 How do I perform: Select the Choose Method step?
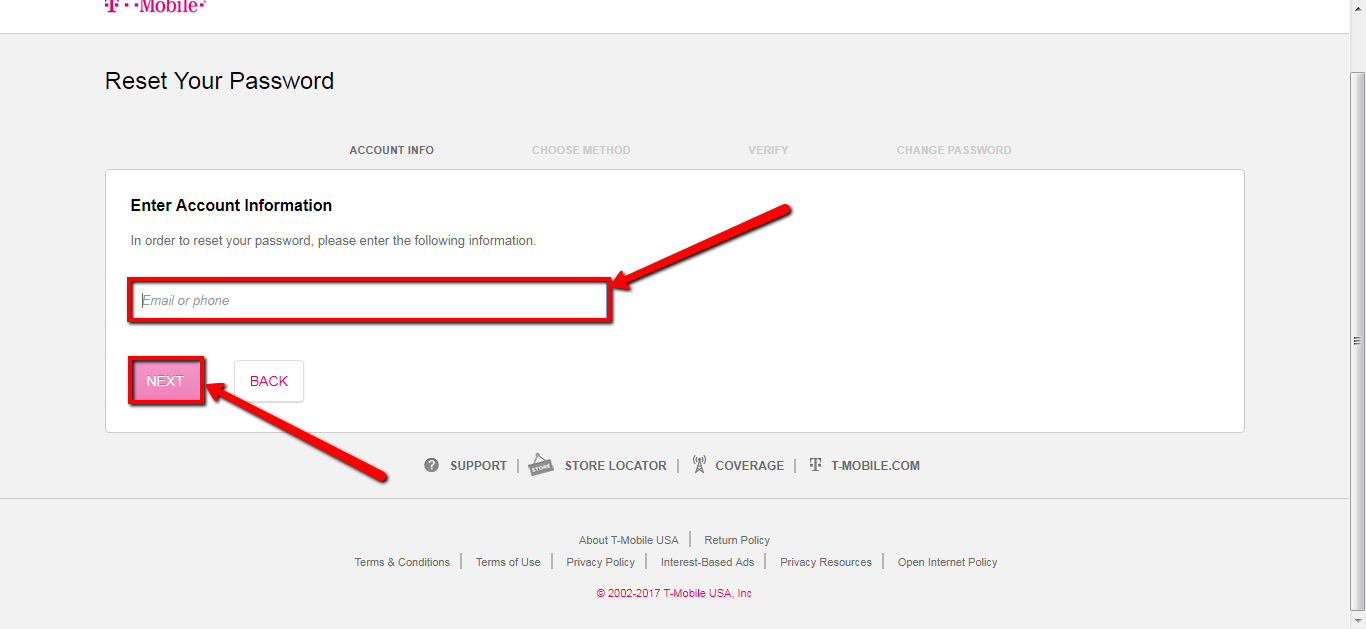581,149
